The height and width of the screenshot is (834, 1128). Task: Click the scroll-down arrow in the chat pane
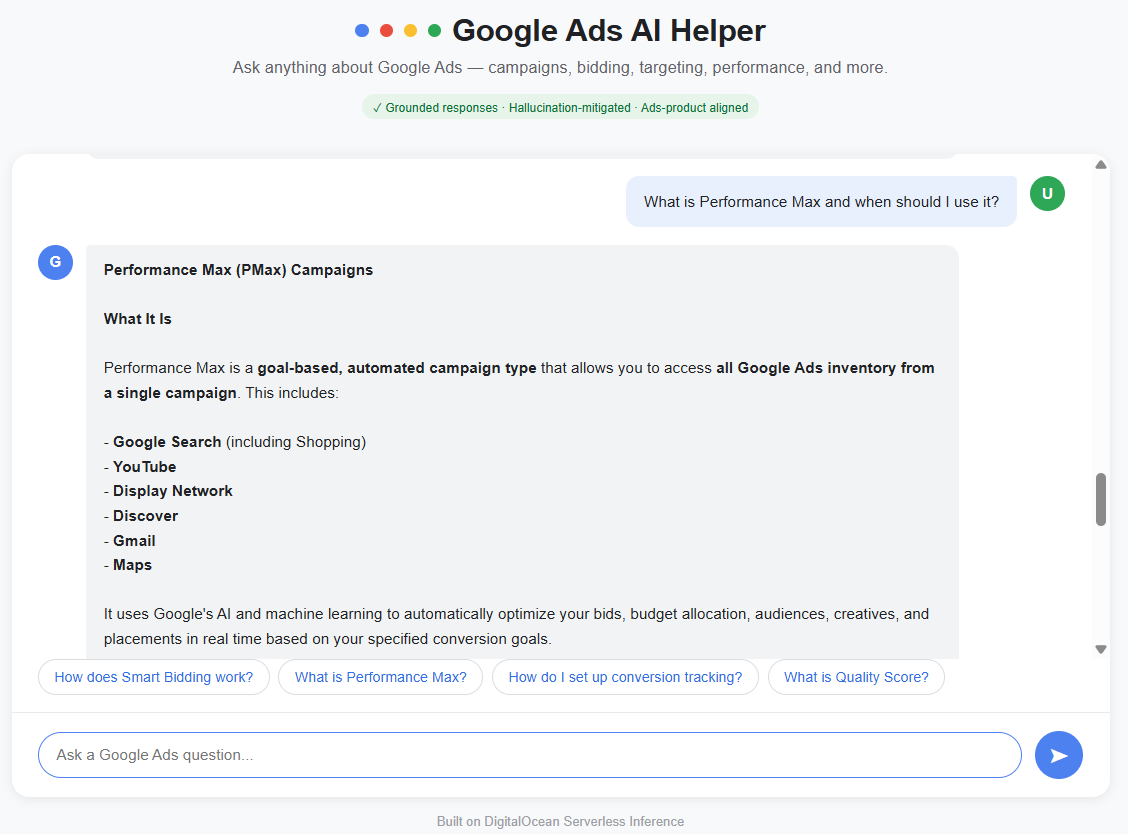pyautogui.click(x=1101, y=649)
